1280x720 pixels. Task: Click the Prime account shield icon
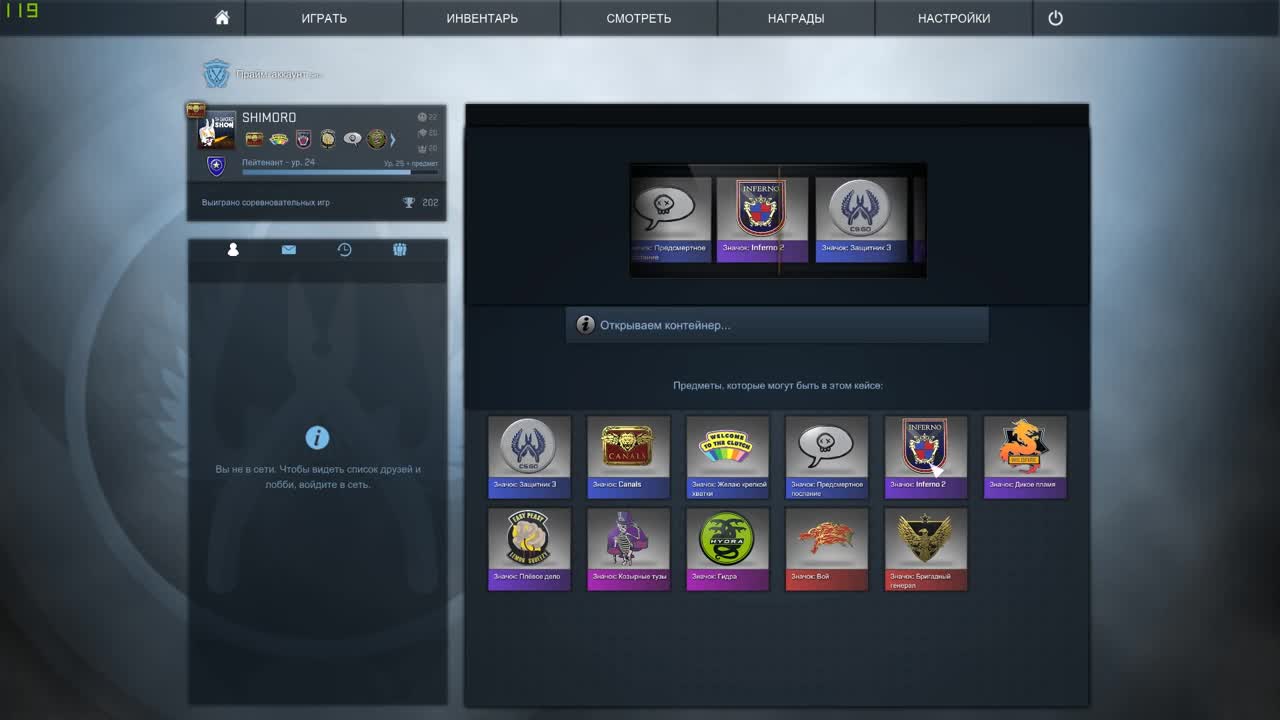pos(216,74)
